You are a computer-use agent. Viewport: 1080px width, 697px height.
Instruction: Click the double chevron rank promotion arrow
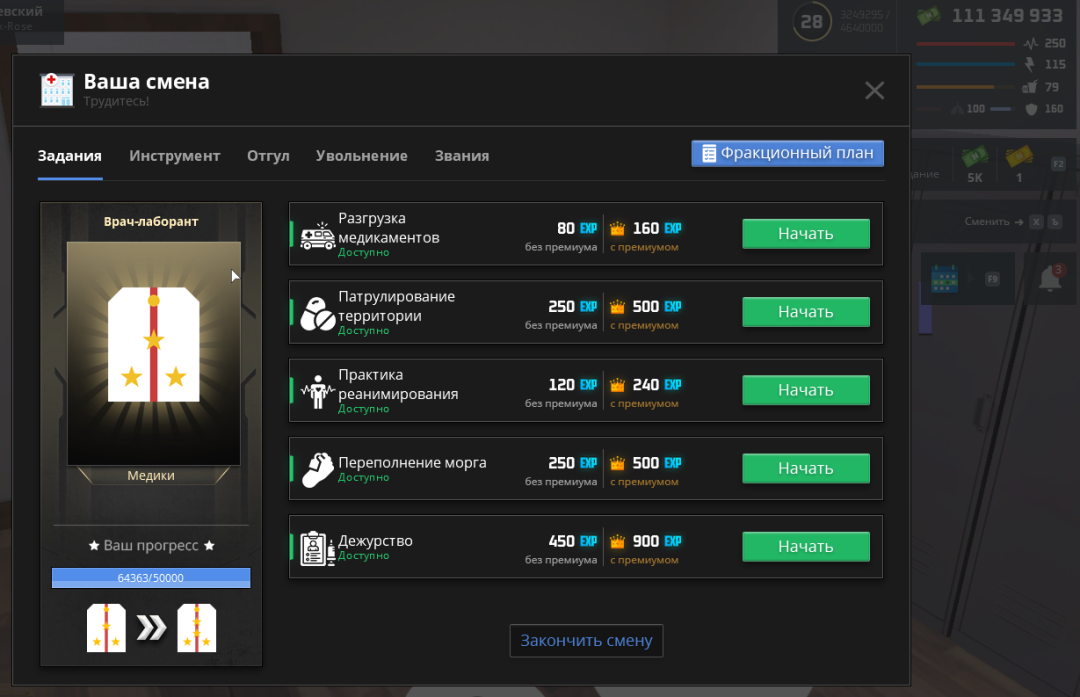click(152, 628)
